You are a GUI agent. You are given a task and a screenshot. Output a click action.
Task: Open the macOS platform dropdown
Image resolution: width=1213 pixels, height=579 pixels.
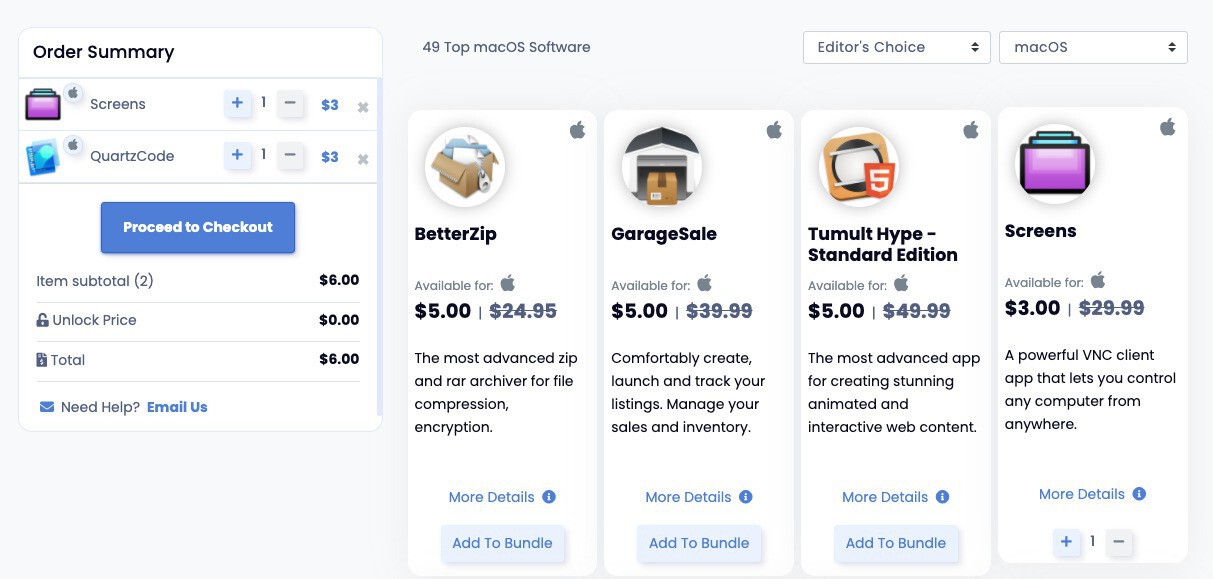pos(1093,47)
